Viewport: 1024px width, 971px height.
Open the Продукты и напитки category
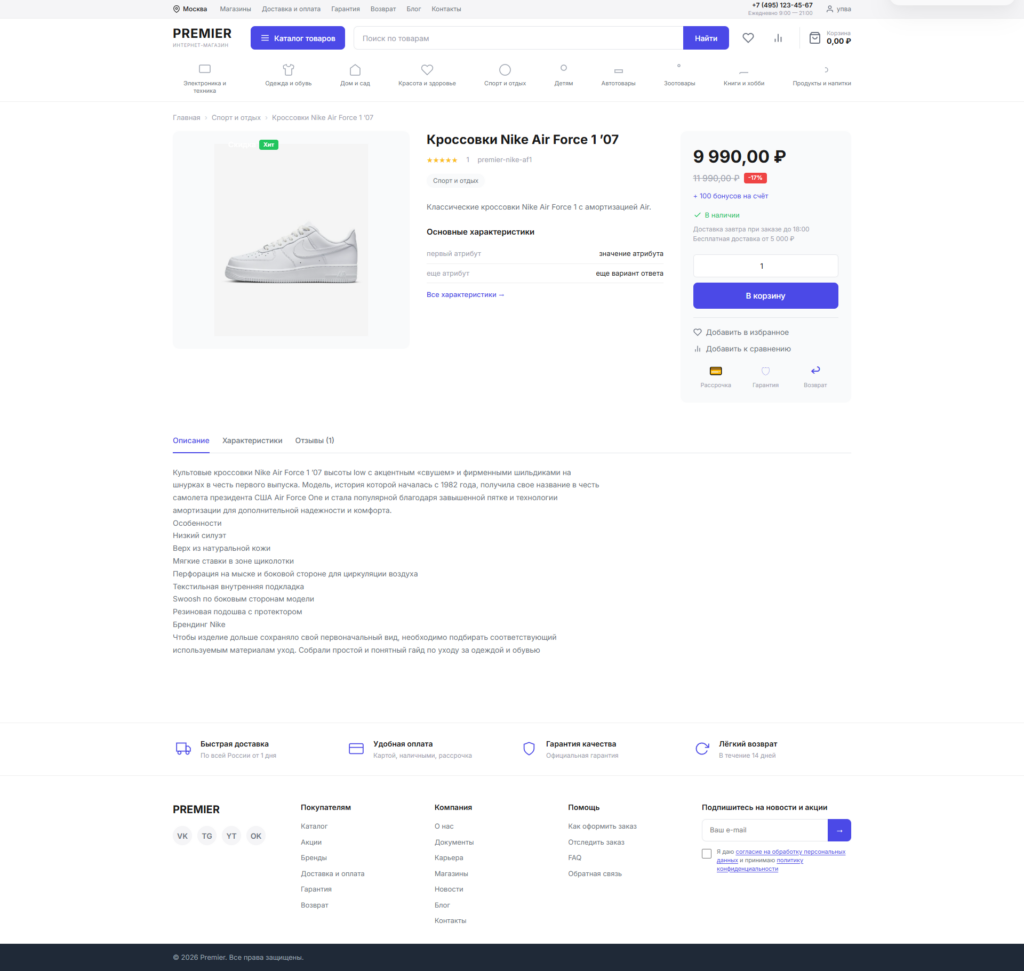point(822,75)
